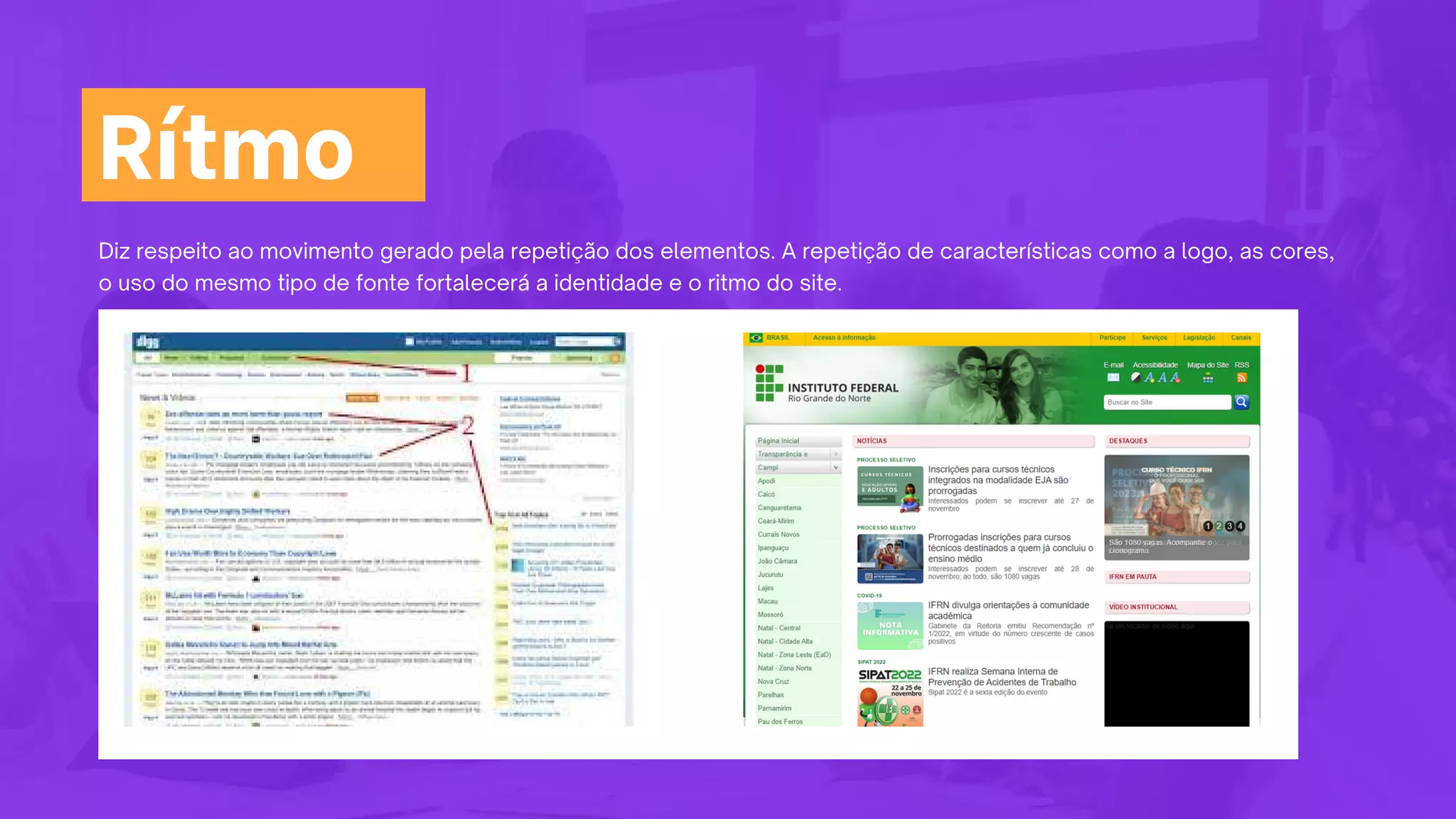Screen dimensions: 1456x819
Task: Click the black institutional video player
Action: click(x=1177, y=674)
